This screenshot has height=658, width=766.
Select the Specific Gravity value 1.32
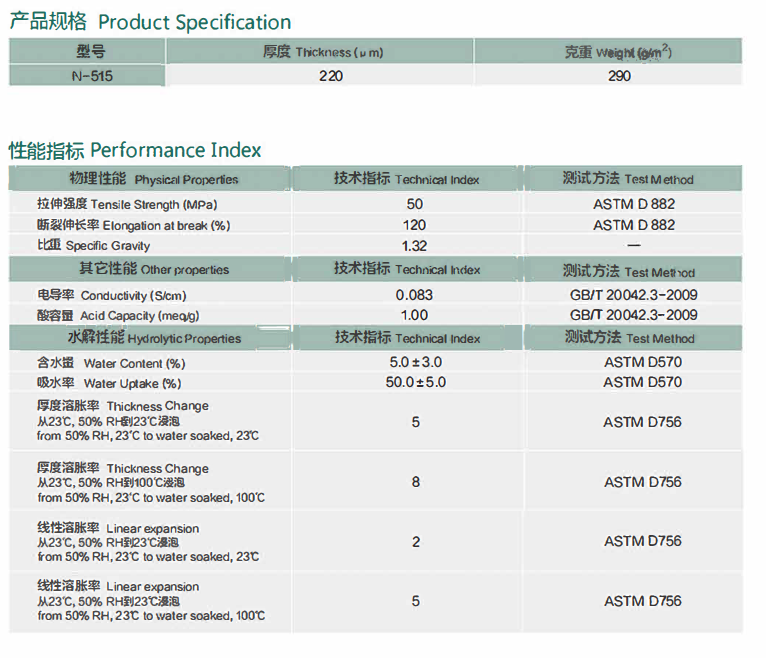[415, 246]
